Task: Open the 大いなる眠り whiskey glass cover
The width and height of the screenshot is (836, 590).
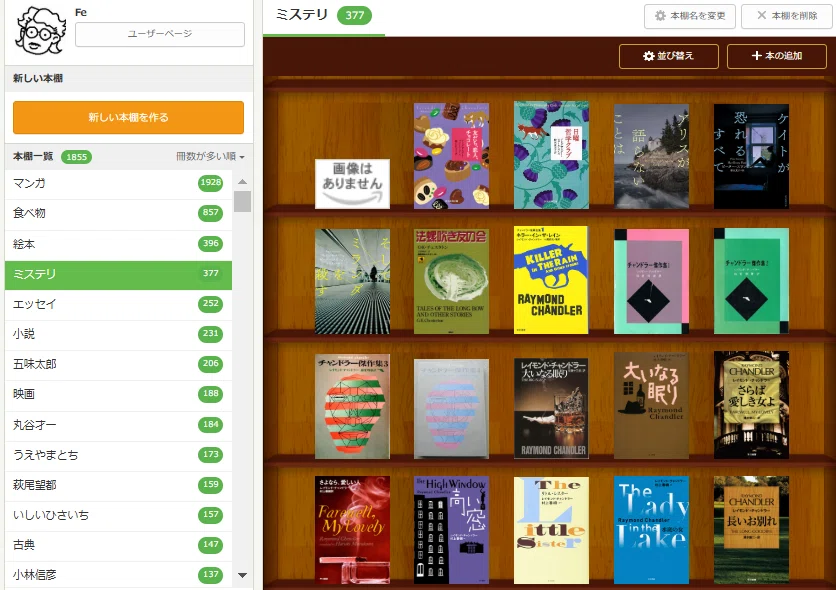Action: (x=551, y=408)
